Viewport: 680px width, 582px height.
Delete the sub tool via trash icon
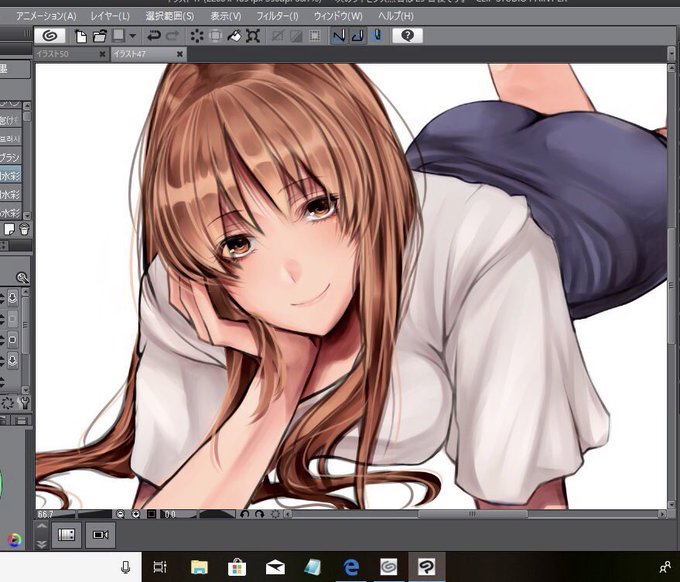24,229
